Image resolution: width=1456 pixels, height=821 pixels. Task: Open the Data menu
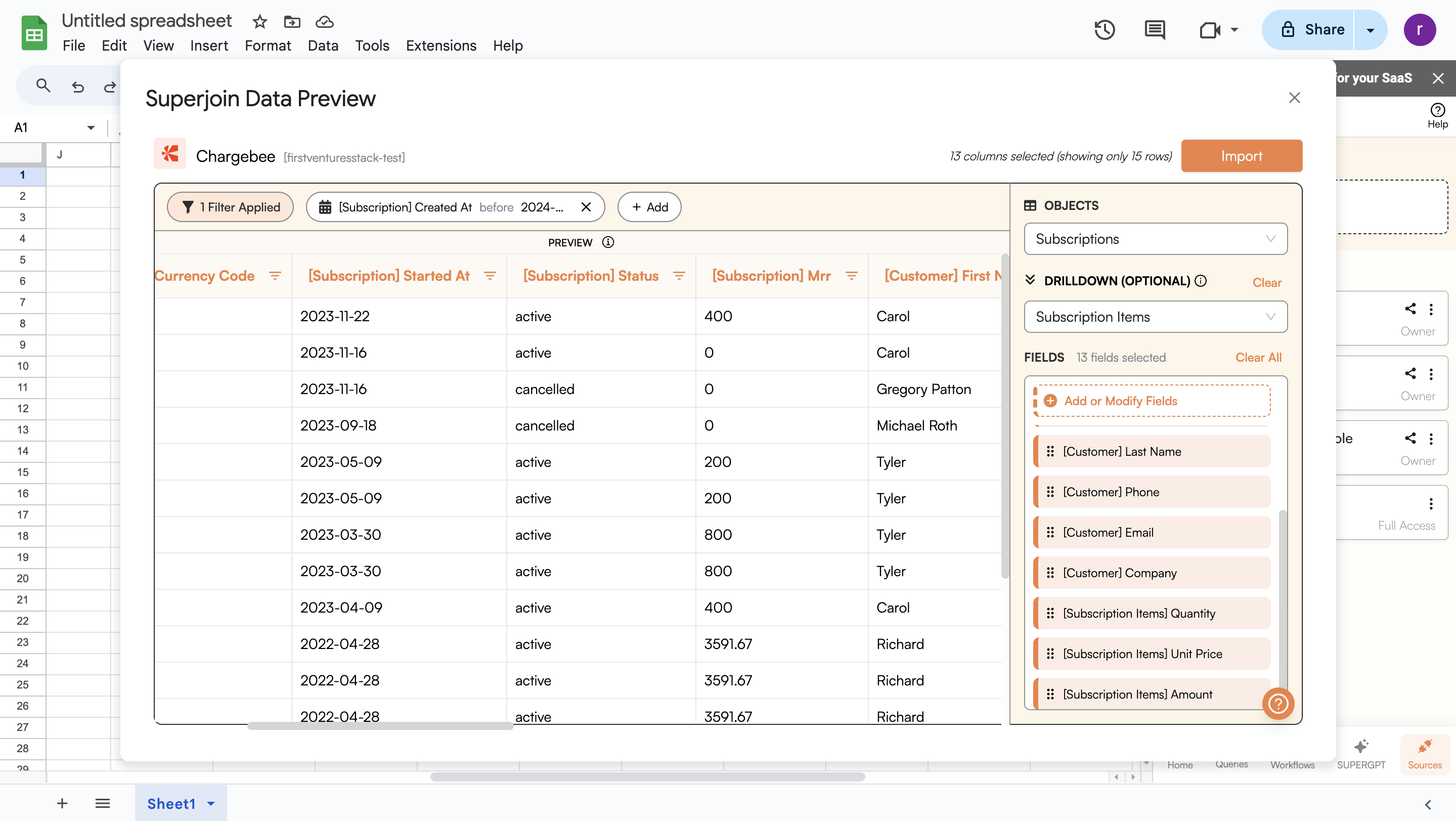pos(323,45)
